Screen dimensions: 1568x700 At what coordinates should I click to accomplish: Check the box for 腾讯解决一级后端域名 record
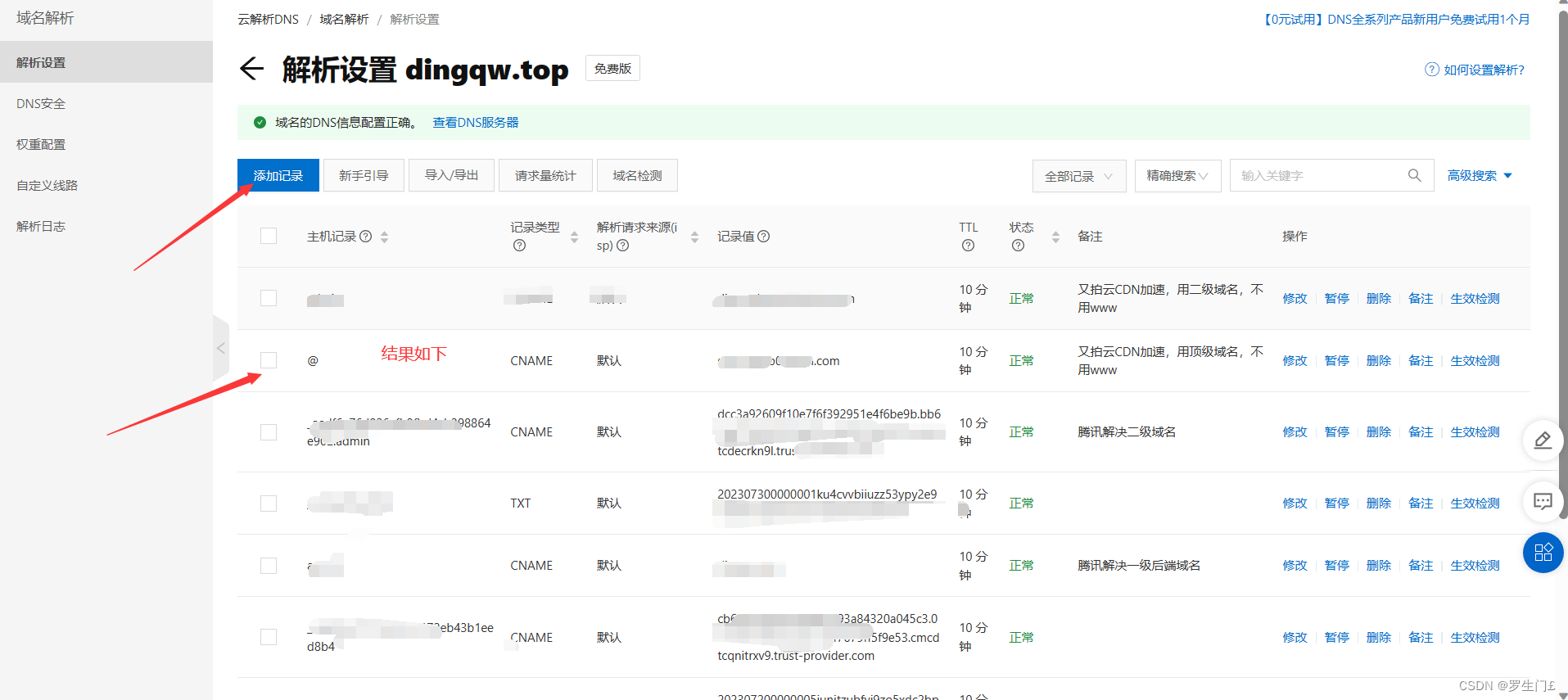pos(269,565)
